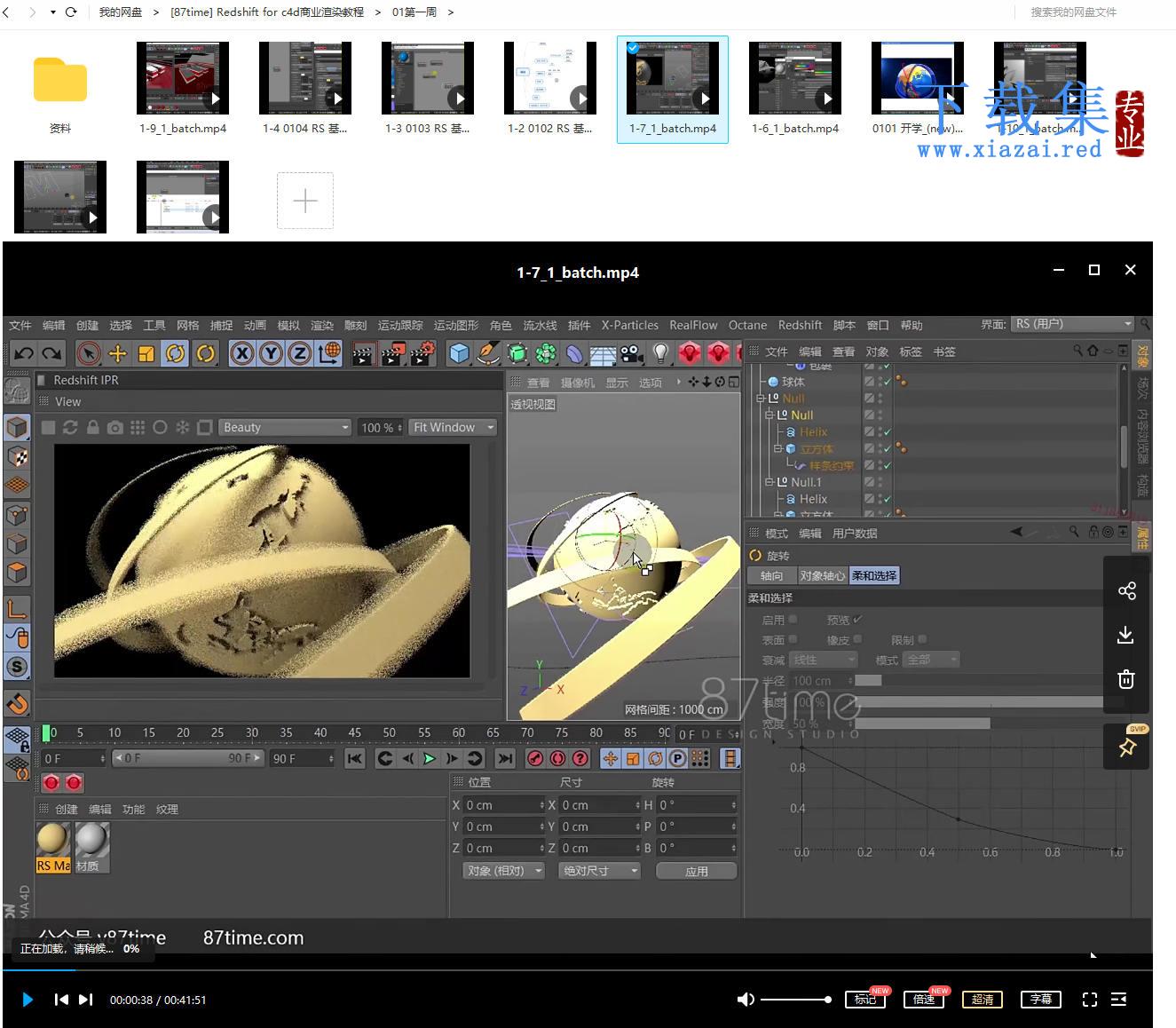This screenshot has height=1028, width=1176.
Task: Click the share icon on side panel
Action: coord(1127,591)
